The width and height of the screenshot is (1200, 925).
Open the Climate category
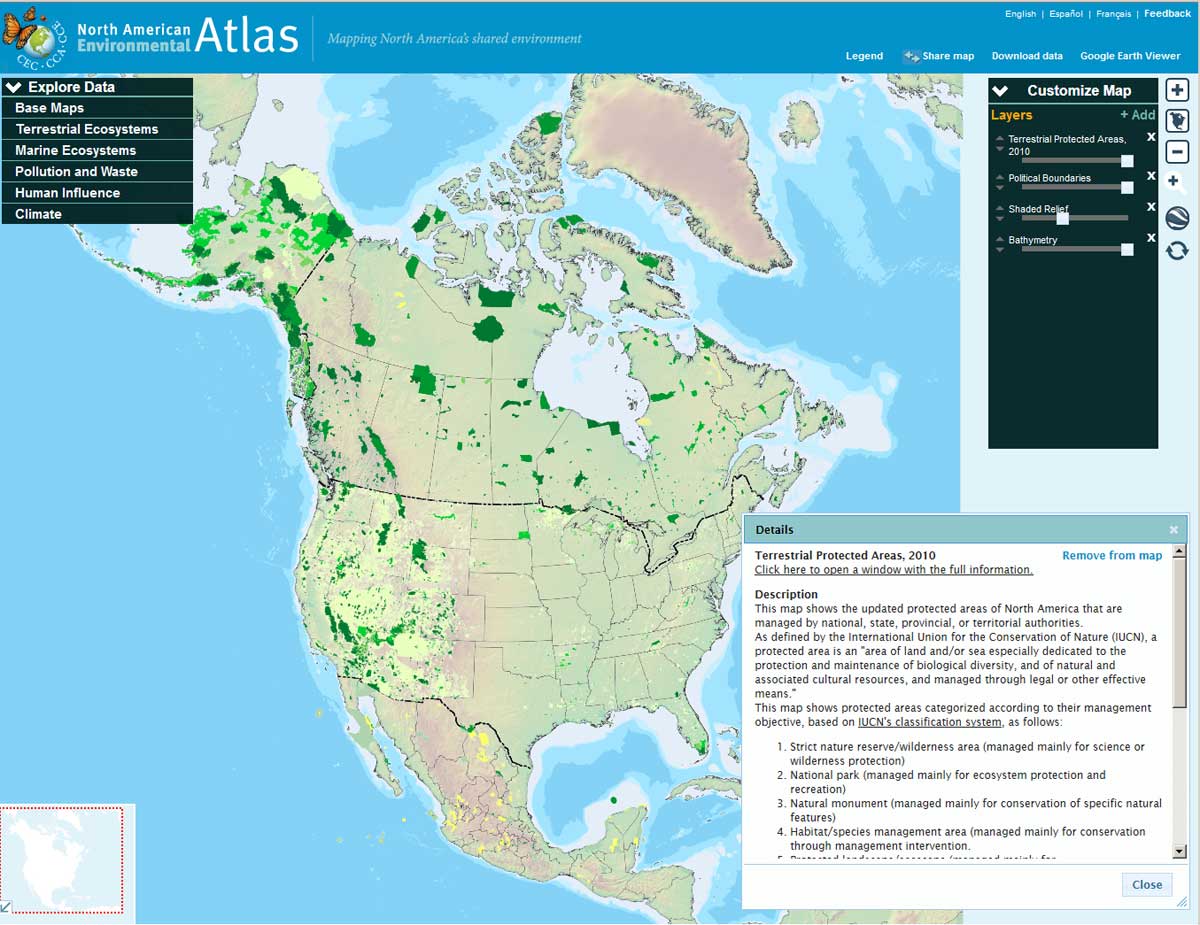click(x=97, y=214)
